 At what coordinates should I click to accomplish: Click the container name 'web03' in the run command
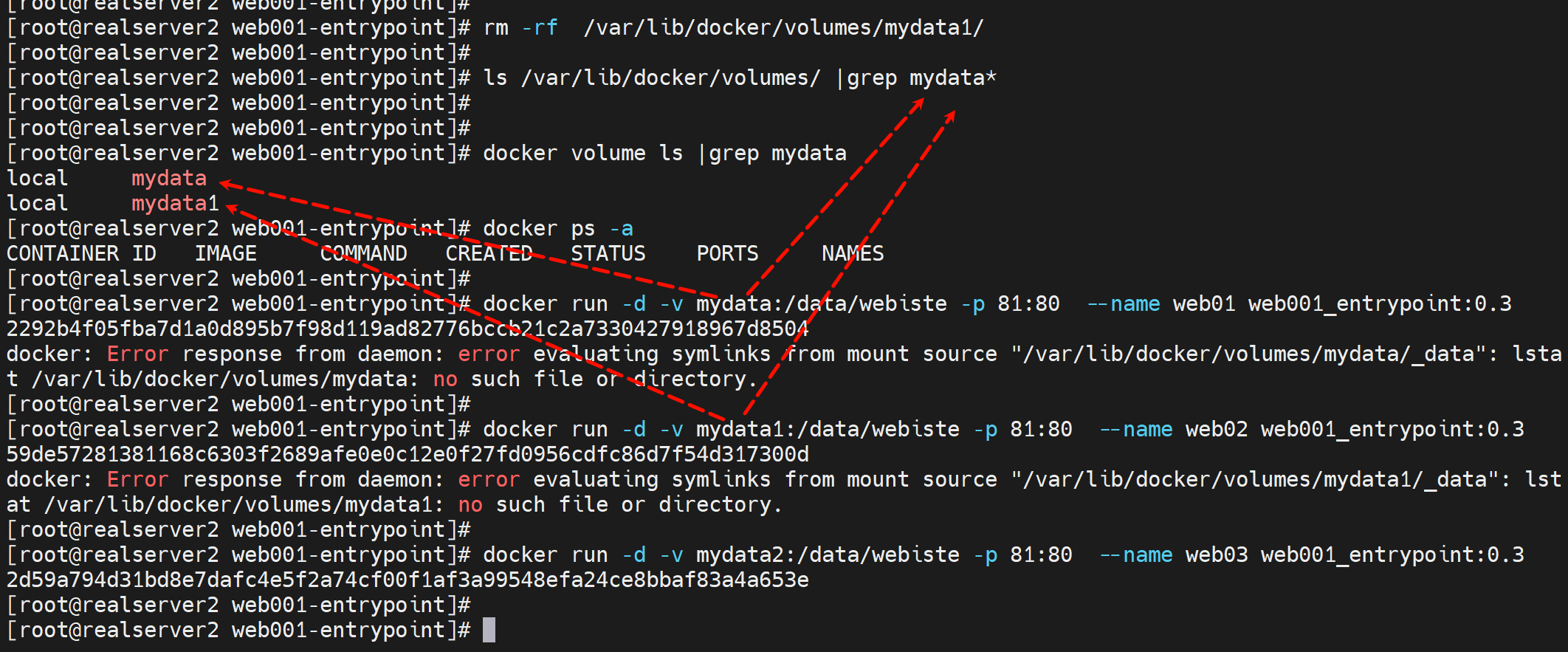click(1216, 555)
